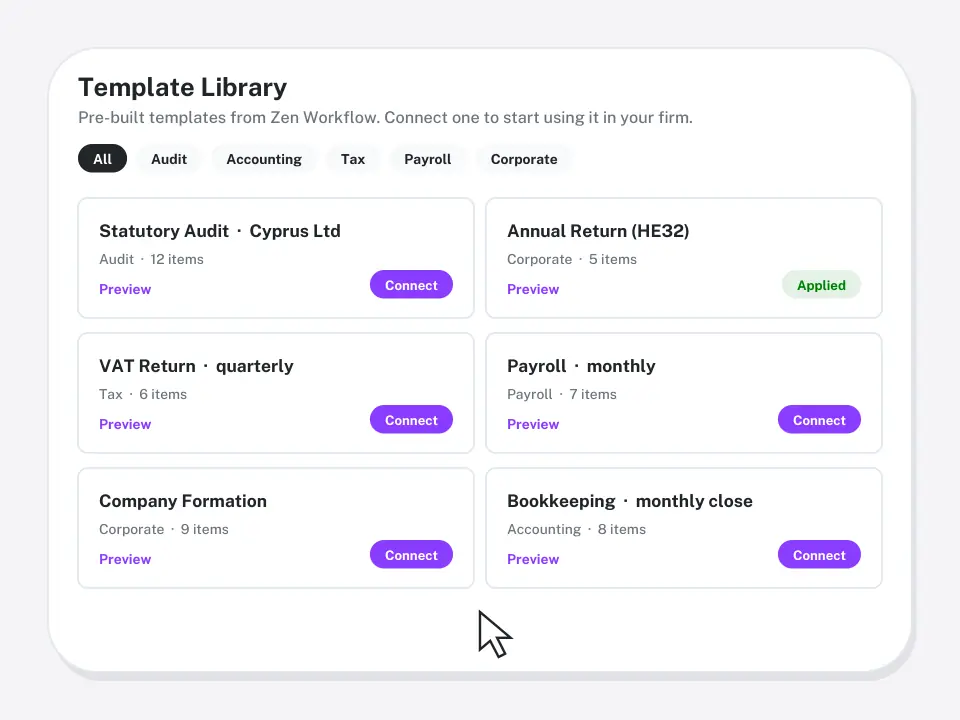The height and width of the screenshot is (720, 960).
Task: Click the 'Accounting · 8 items' label
Action: point(576,529)
